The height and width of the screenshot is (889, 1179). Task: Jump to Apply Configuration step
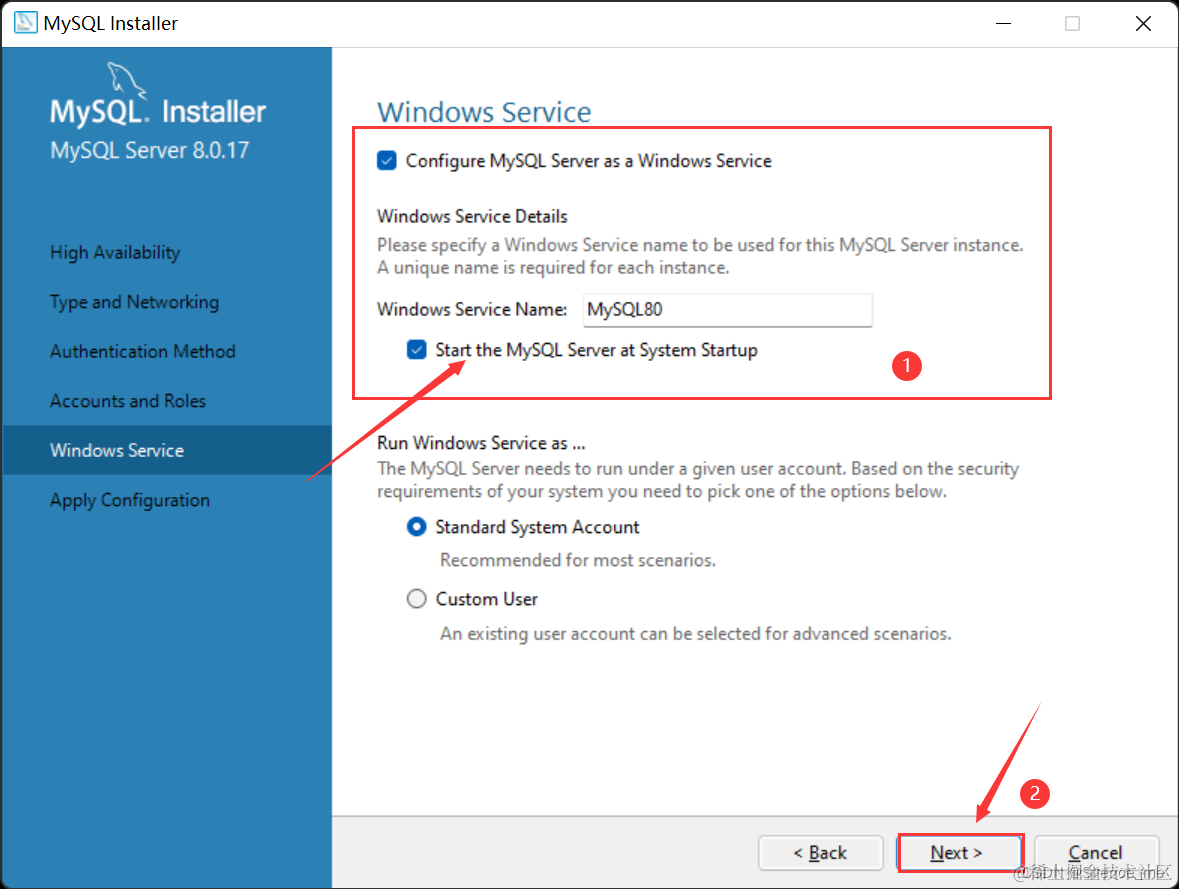[130, 500]
